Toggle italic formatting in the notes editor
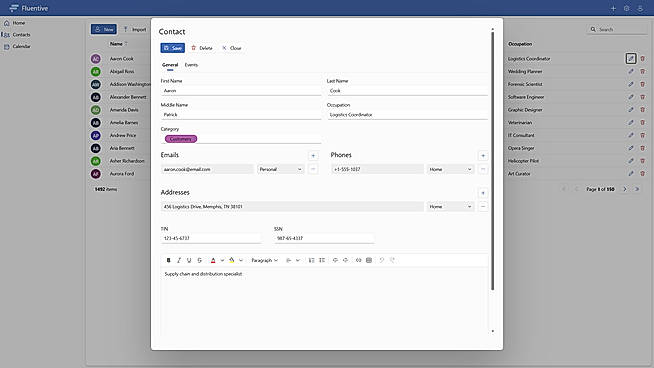654x368 pixels. pyautogui.click(x=179, y=260)
